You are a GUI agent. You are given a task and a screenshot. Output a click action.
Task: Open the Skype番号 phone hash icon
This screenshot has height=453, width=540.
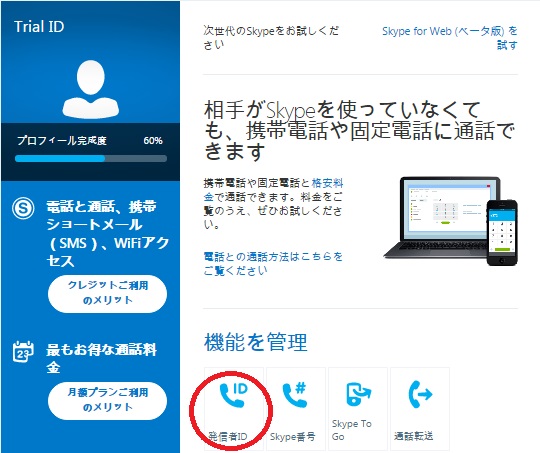point(295,394)
